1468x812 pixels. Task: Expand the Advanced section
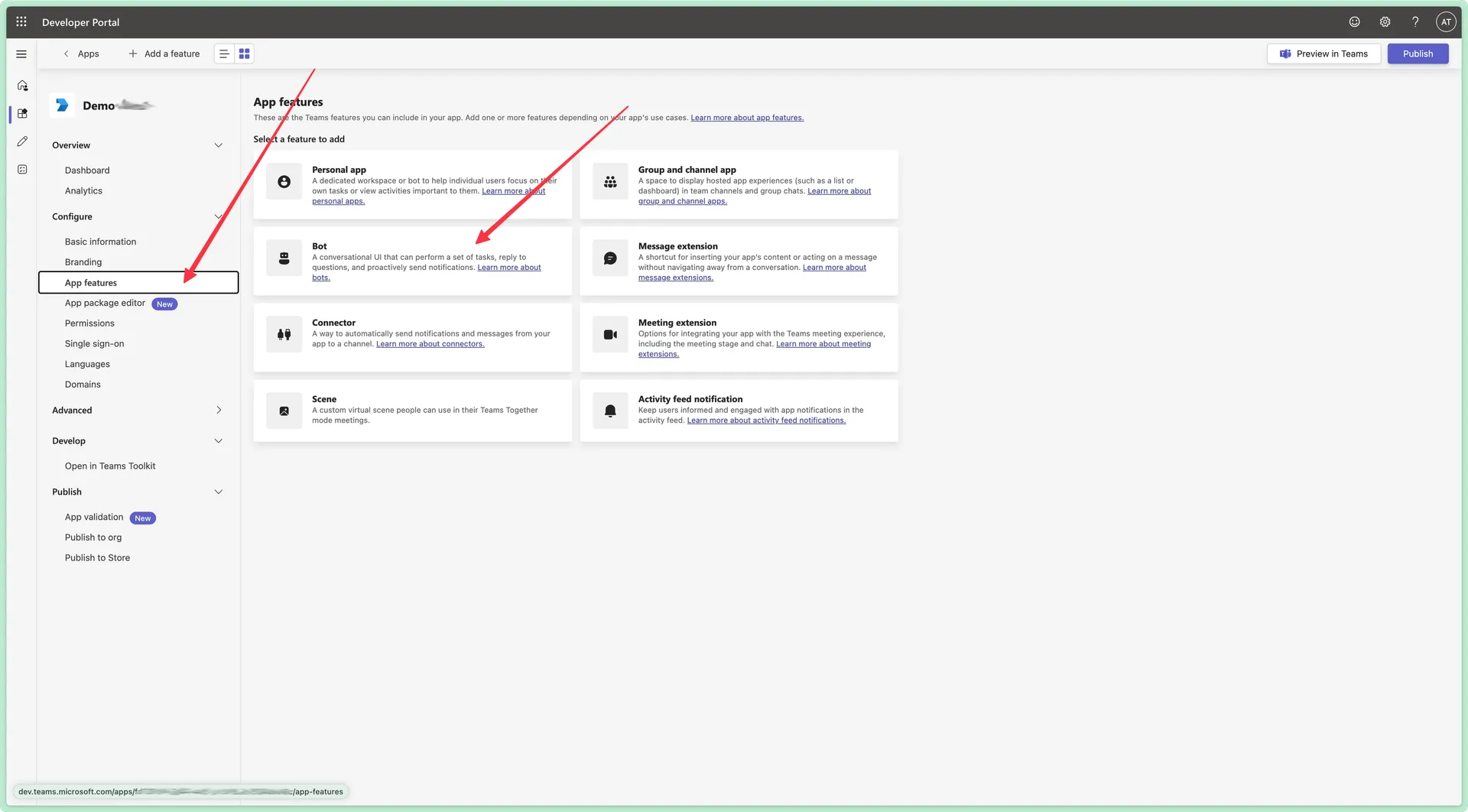click(x=219, y=411)
